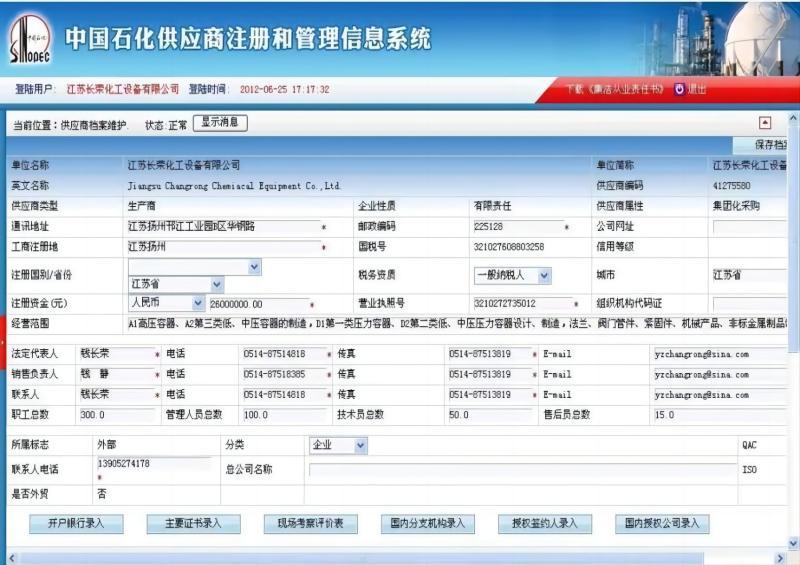Click the logged-in user name 江苏长荣化工设备有限公司
The width and height of the screenshot is (800, 565).
123,89
